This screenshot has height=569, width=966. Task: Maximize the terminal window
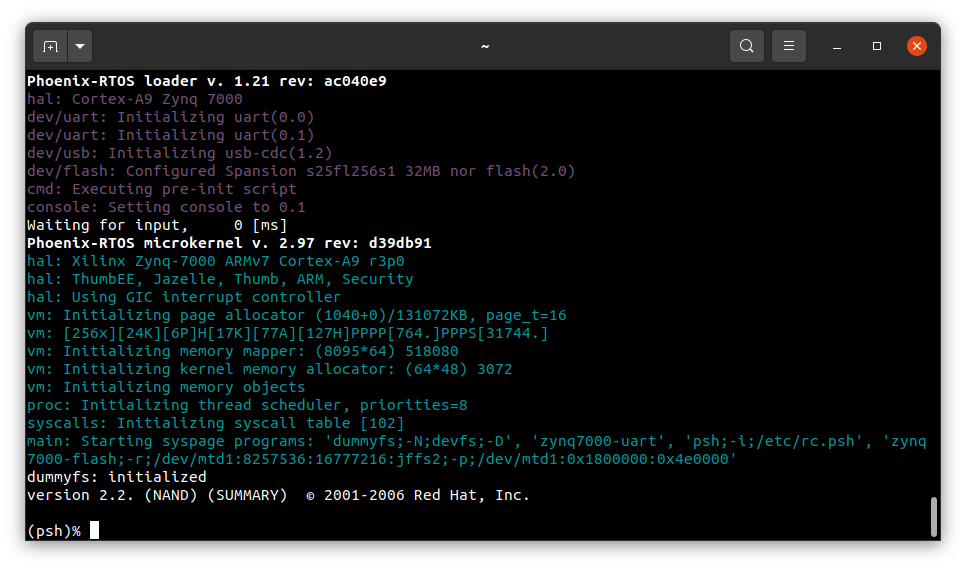tap(877, 46)
